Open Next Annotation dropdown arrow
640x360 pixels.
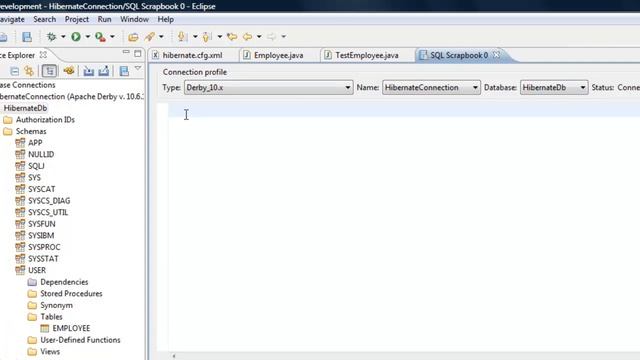point(195,37)
